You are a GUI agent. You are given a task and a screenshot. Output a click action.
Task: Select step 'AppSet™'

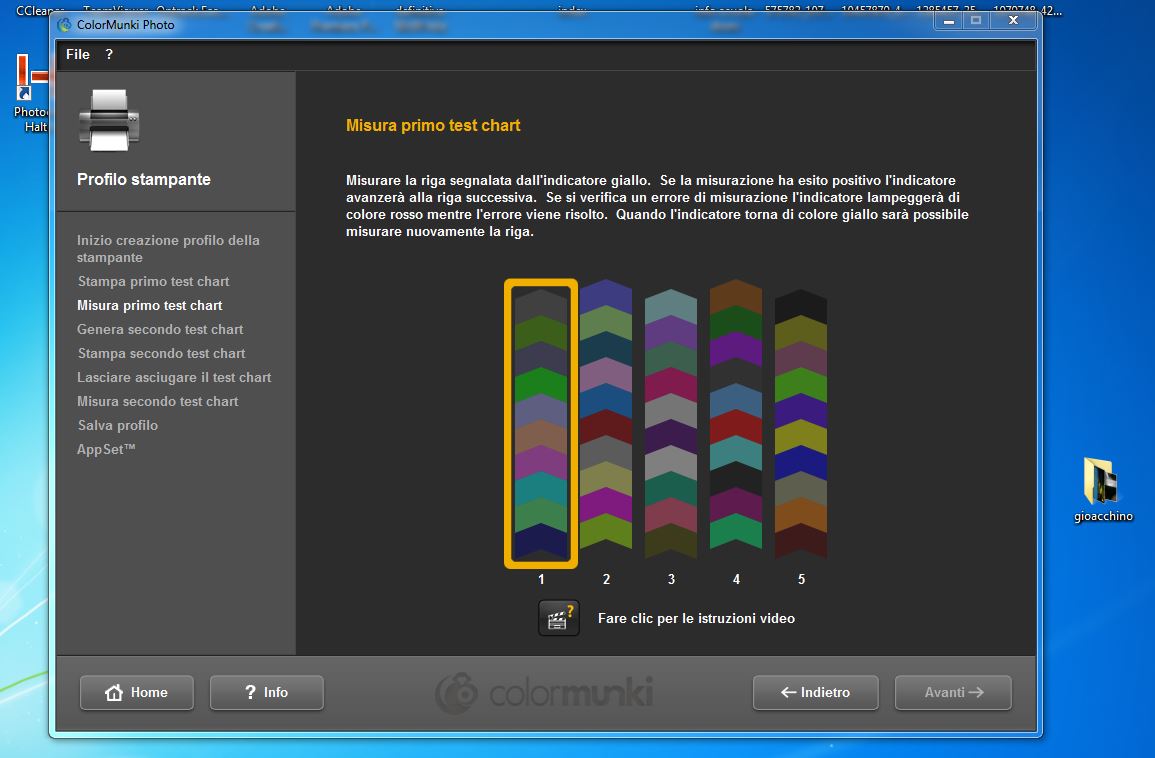106,449
